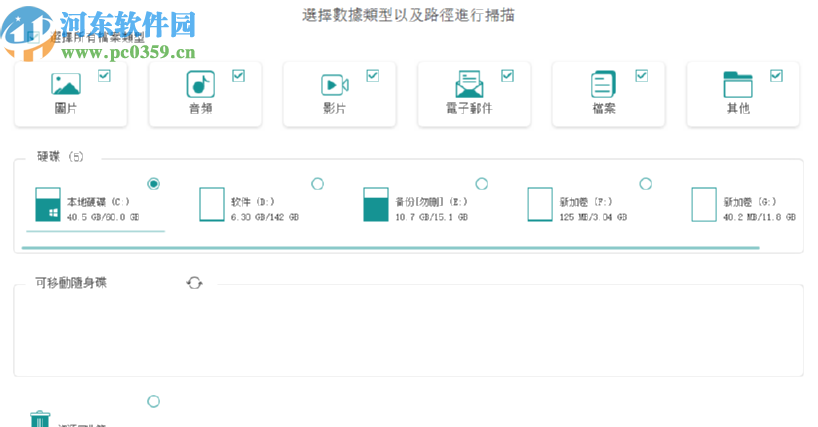818x427 pixels.
Task: Uncheck the 其他 file type checkbox
Action: [776, 76]
